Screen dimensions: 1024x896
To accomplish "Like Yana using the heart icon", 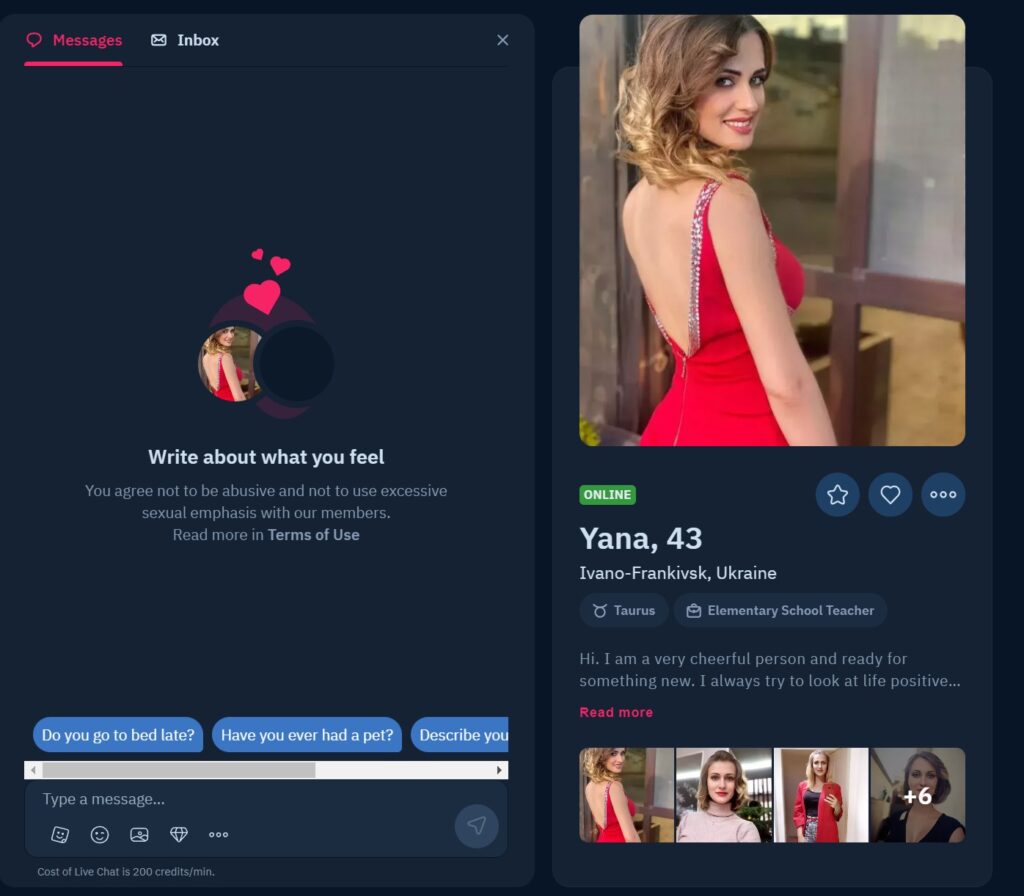I will [x=890, y=494].
